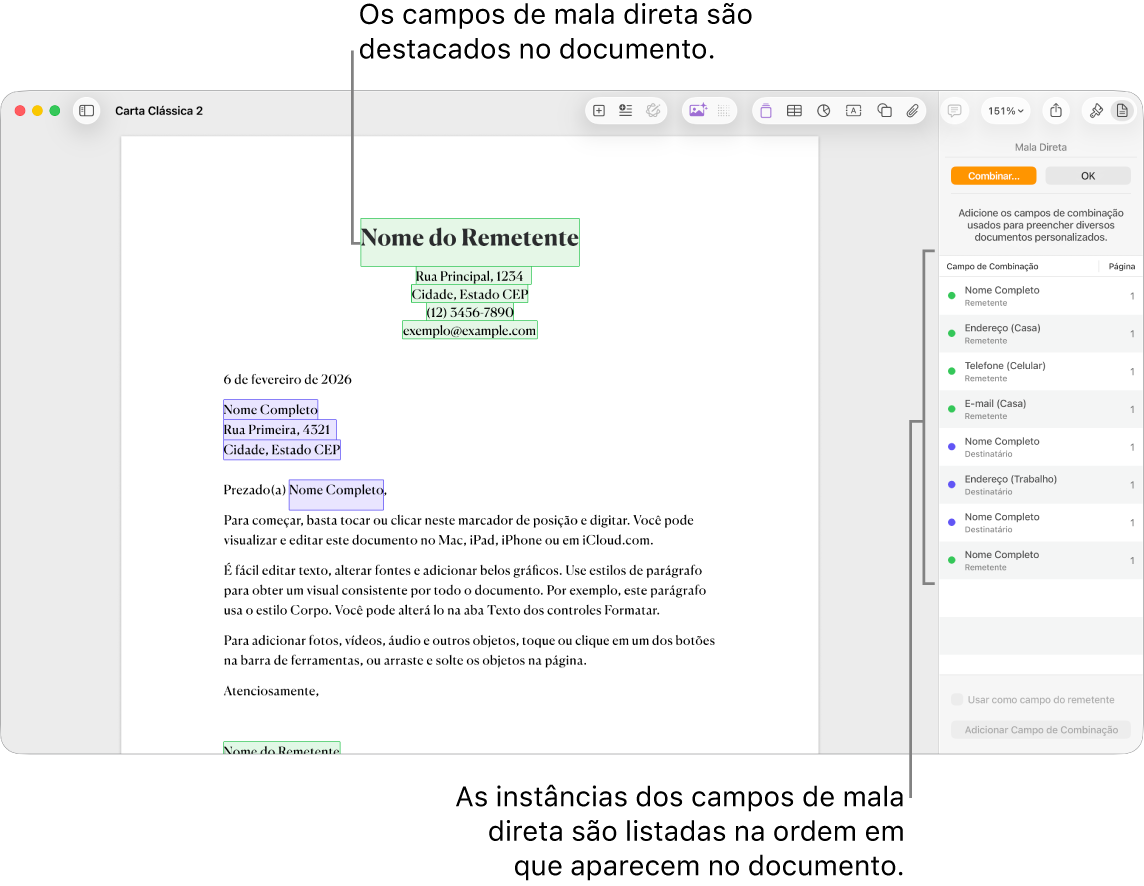The width and height of the screenshot is (1144, 886).
Task: Open the Shape insertion icon
Action: [x=884, y=111]
